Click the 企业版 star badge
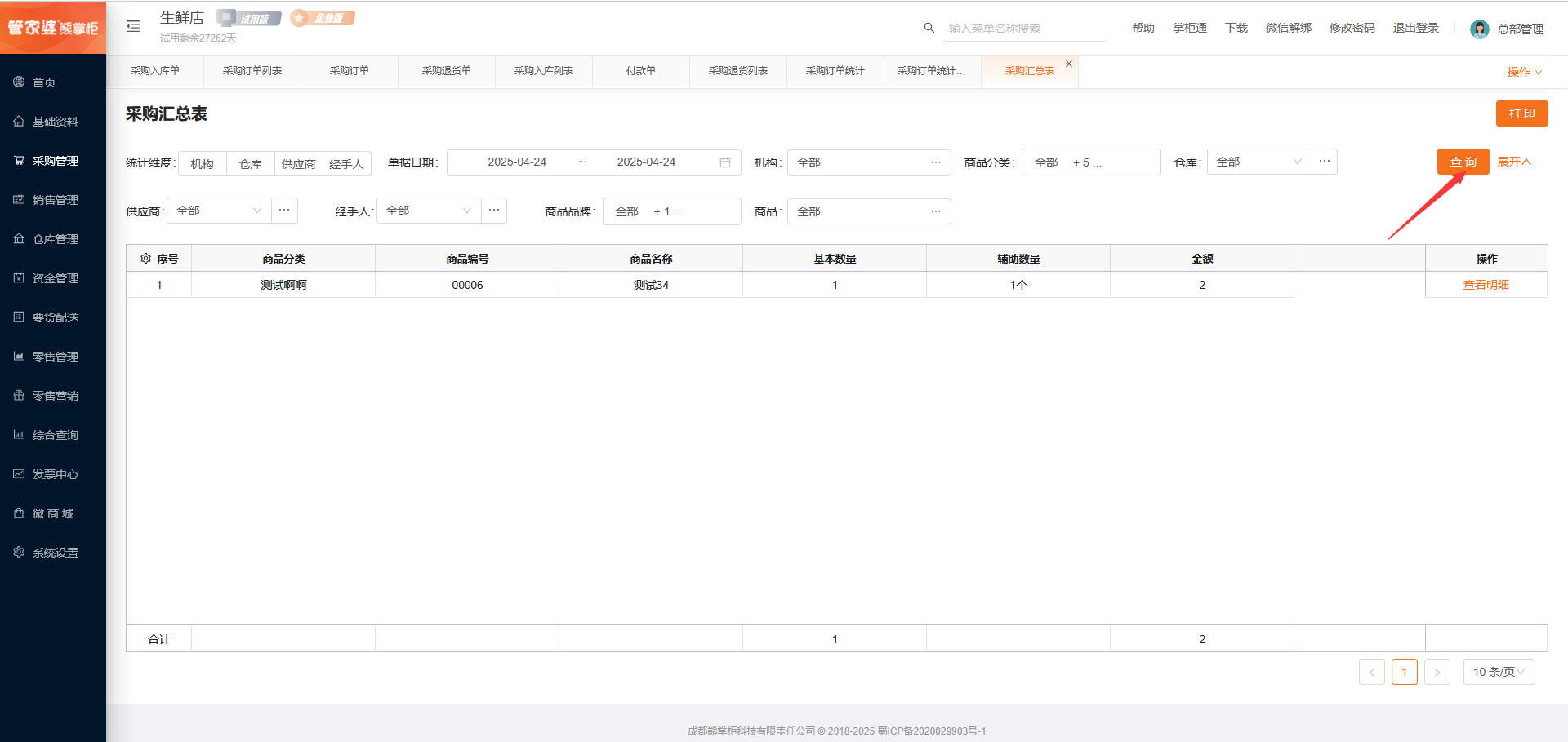Viewport: 1568px width, 742px height. coord(323,18)
